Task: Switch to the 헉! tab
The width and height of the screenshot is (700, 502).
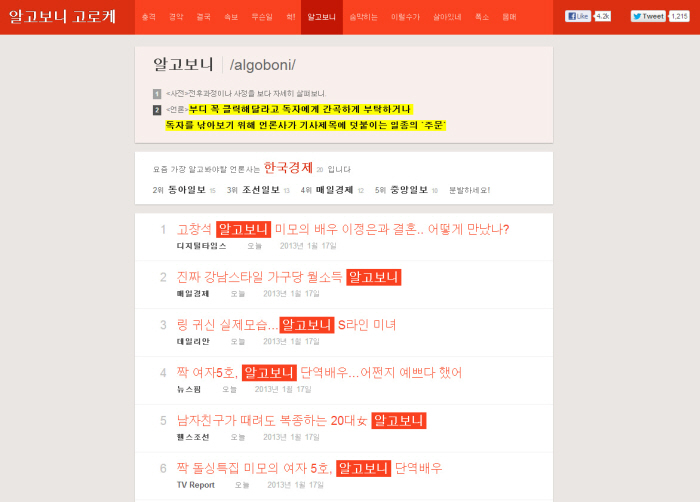Action: point(291,17)
